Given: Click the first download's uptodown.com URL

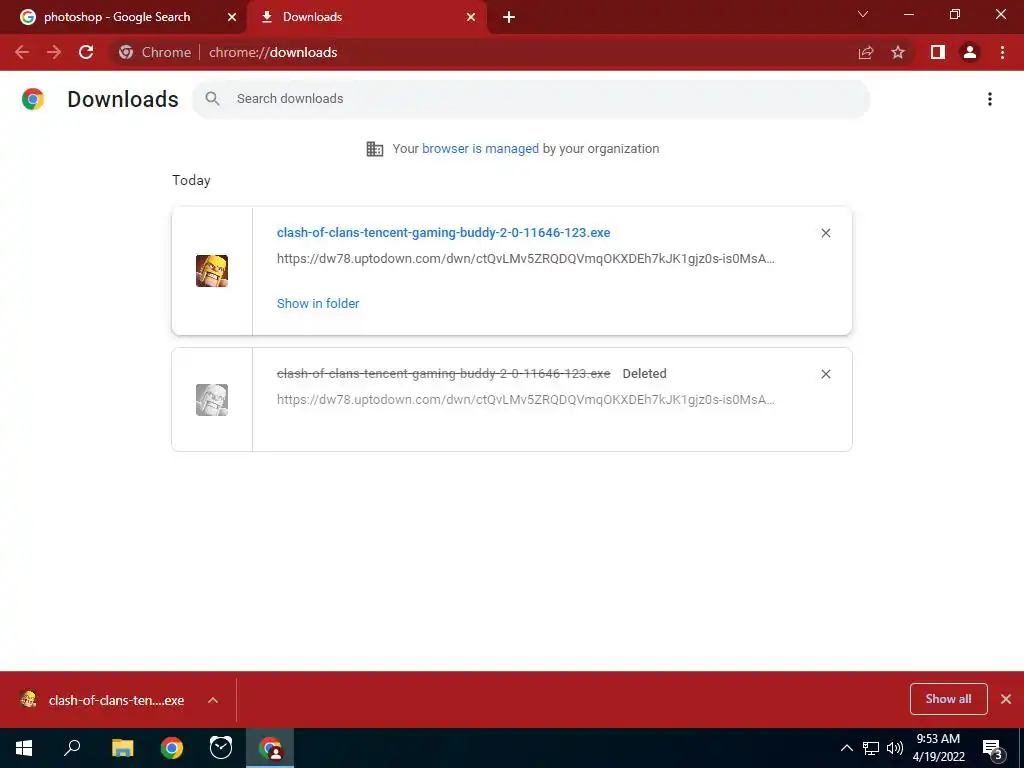Looking at the screenshot, I should click(526, 259).
